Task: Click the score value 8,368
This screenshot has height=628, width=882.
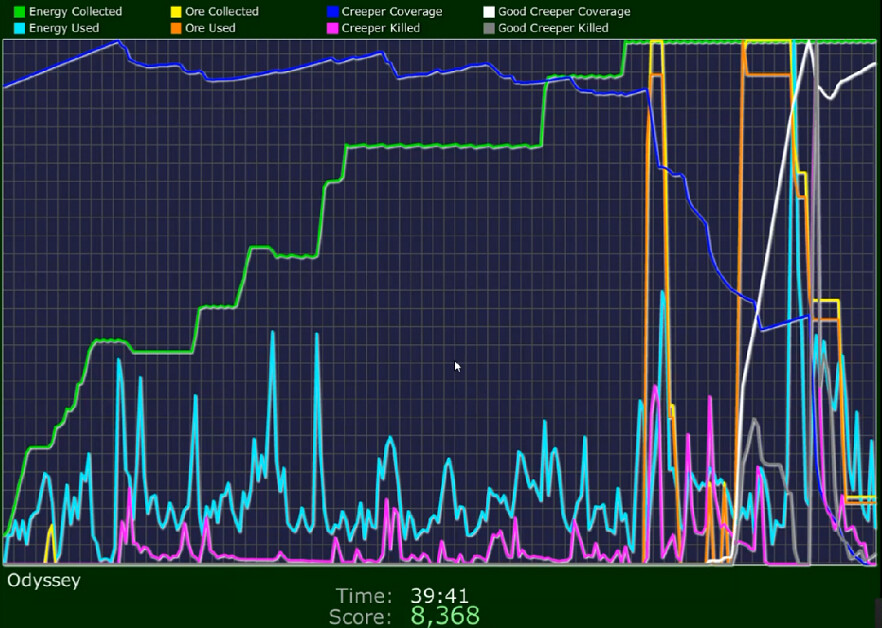Action: click(445, 616)
